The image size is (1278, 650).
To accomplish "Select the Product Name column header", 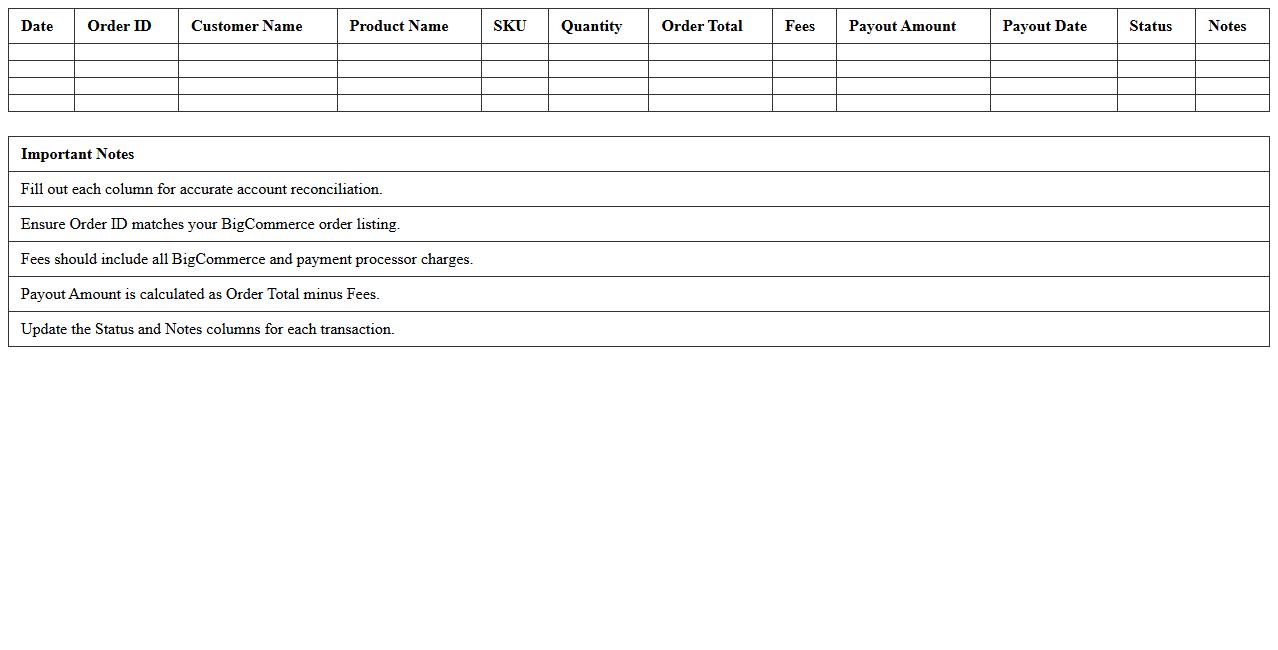I will 399,26.
